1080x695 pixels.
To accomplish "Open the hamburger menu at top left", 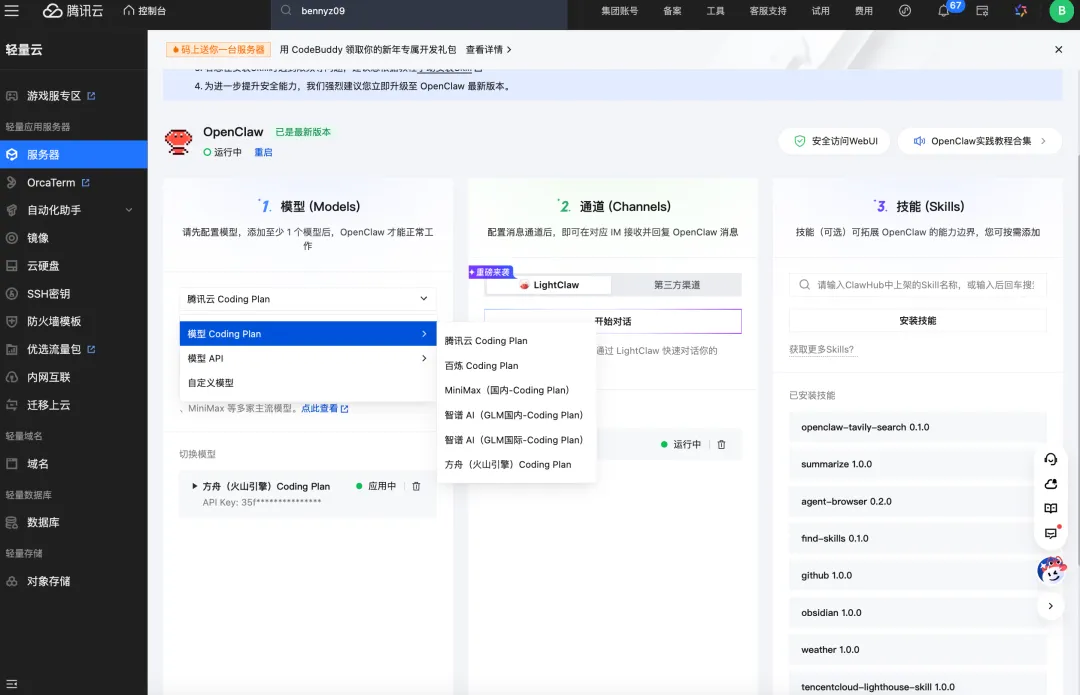I will (12, 11).
